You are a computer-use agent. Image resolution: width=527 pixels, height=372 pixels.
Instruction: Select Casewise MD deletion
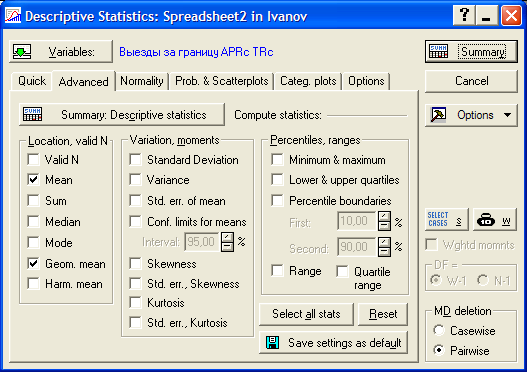coord(439,330)
